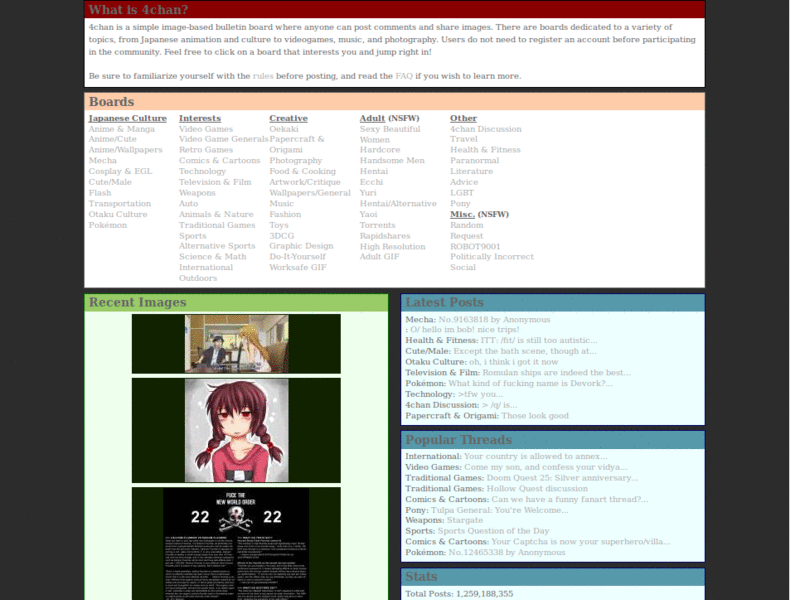Open the Anime/Cute board
The image size is (800, 600).
(x=112, y=139)
